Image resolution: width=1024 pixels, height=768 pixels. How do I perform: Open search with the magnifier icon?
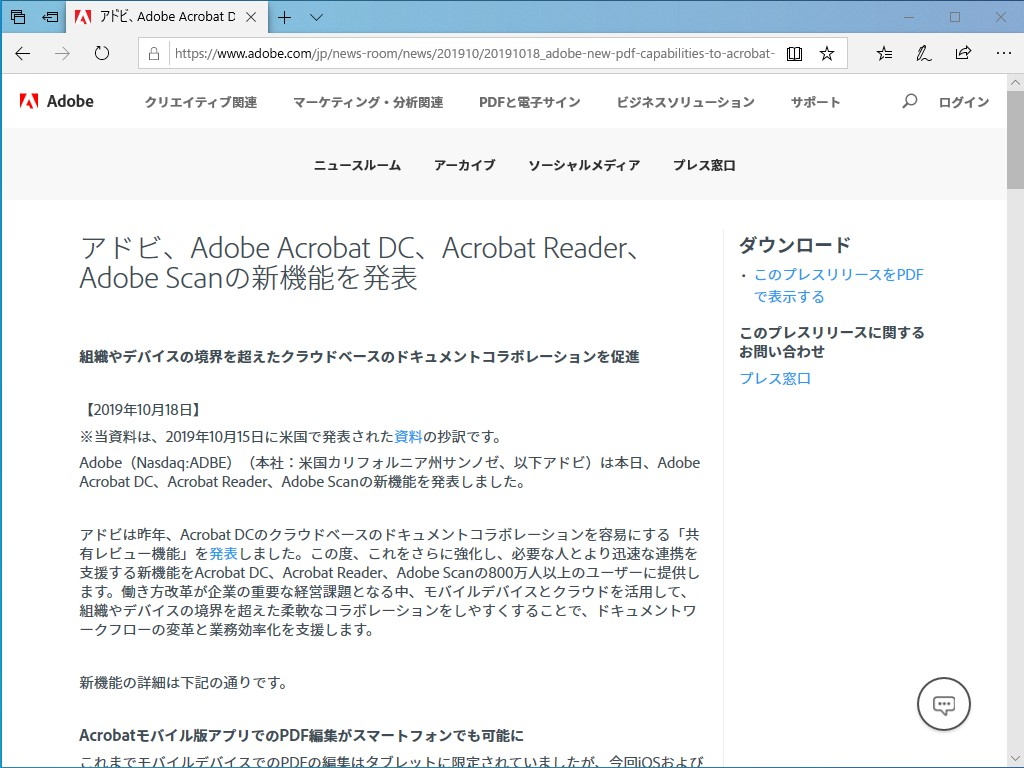[x=909, y=100]
